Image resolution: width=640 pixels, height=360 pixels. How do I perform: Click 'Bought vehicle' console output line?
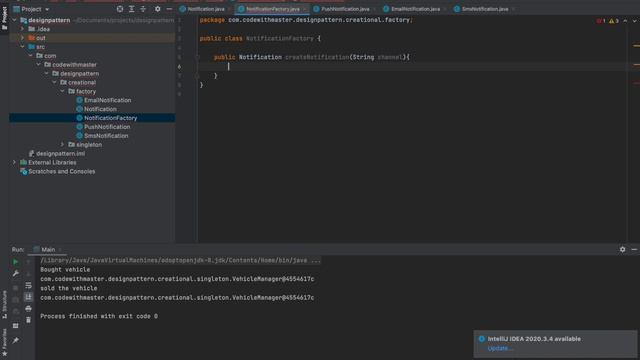point(65,270)
